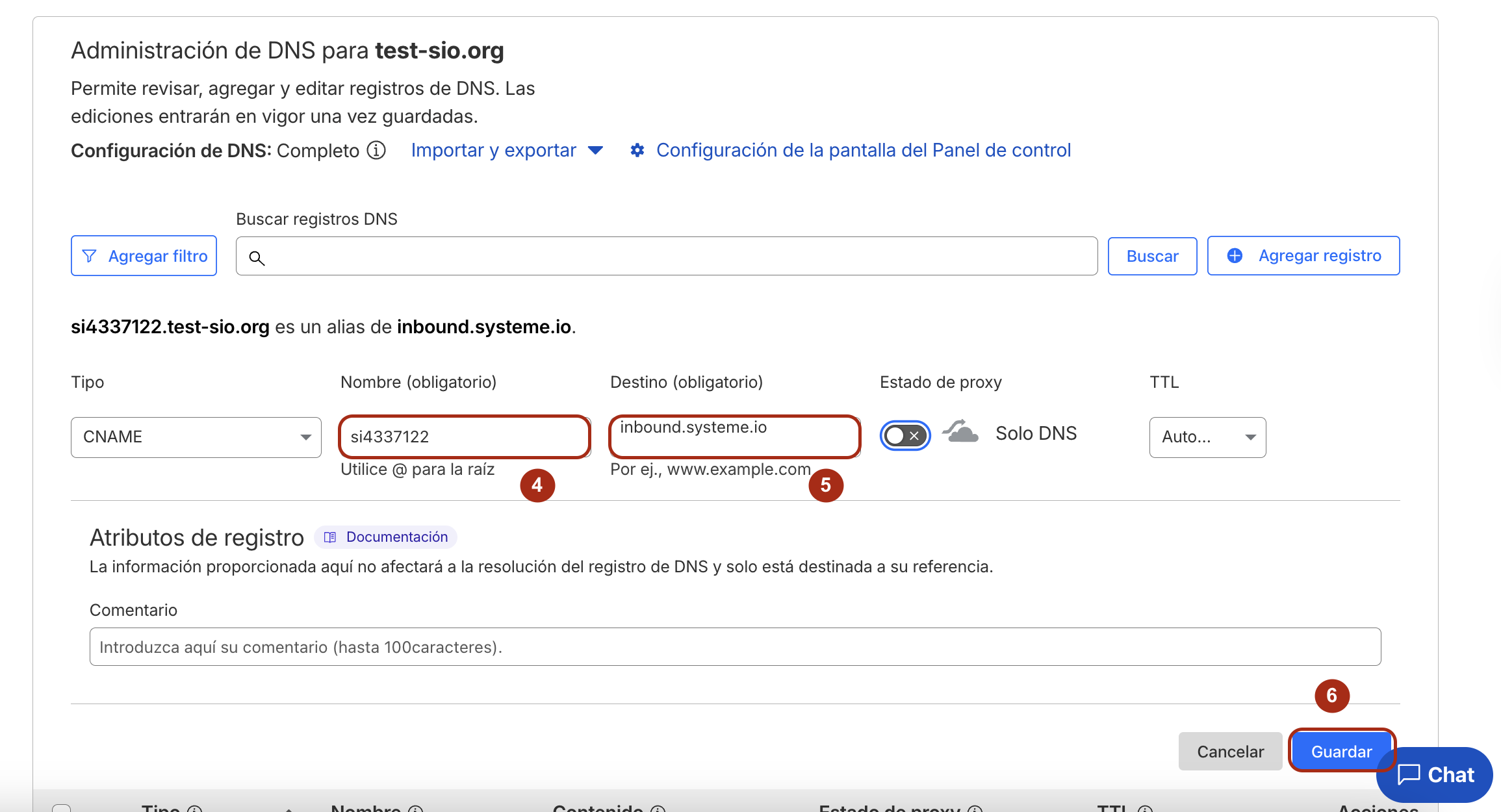
Task: Click into the Comentario text field
Action: 734,646
